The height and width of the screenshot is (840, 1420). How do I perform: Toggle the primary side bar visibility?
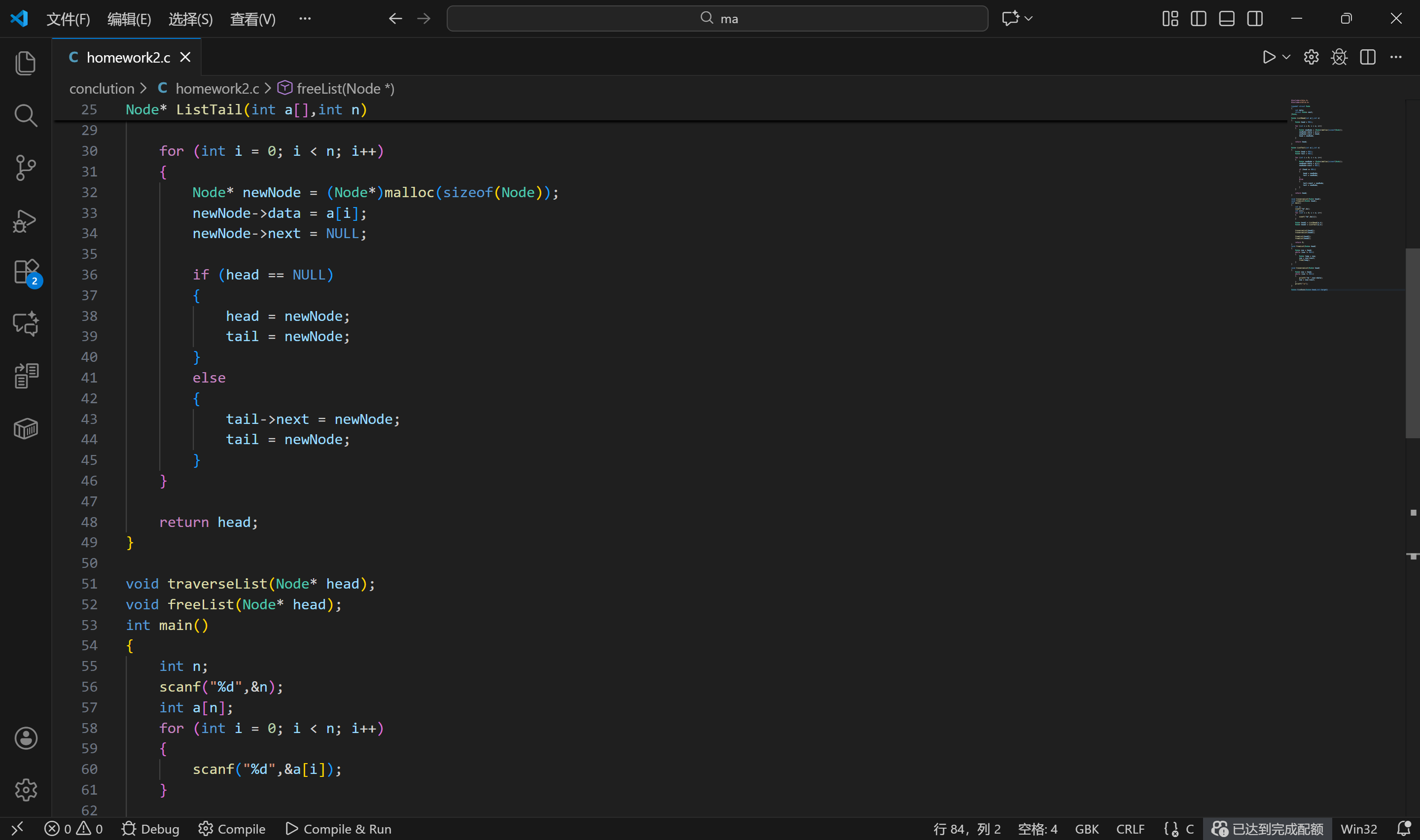pos(1198,19)
